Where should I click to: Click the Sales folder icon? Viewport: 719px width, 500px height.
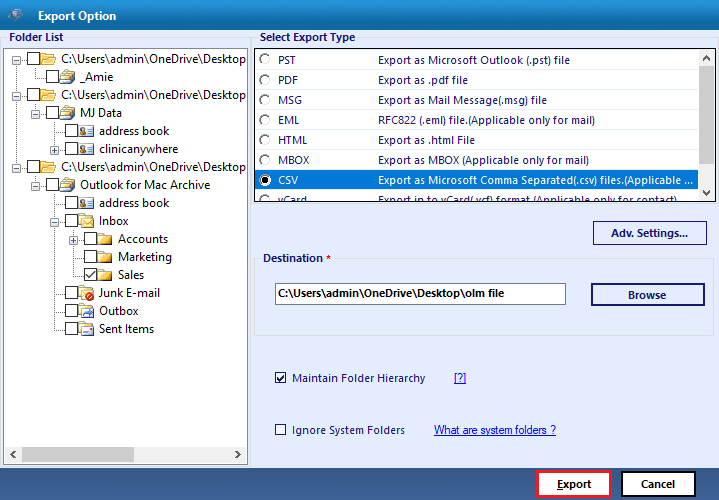click(105, 275)
